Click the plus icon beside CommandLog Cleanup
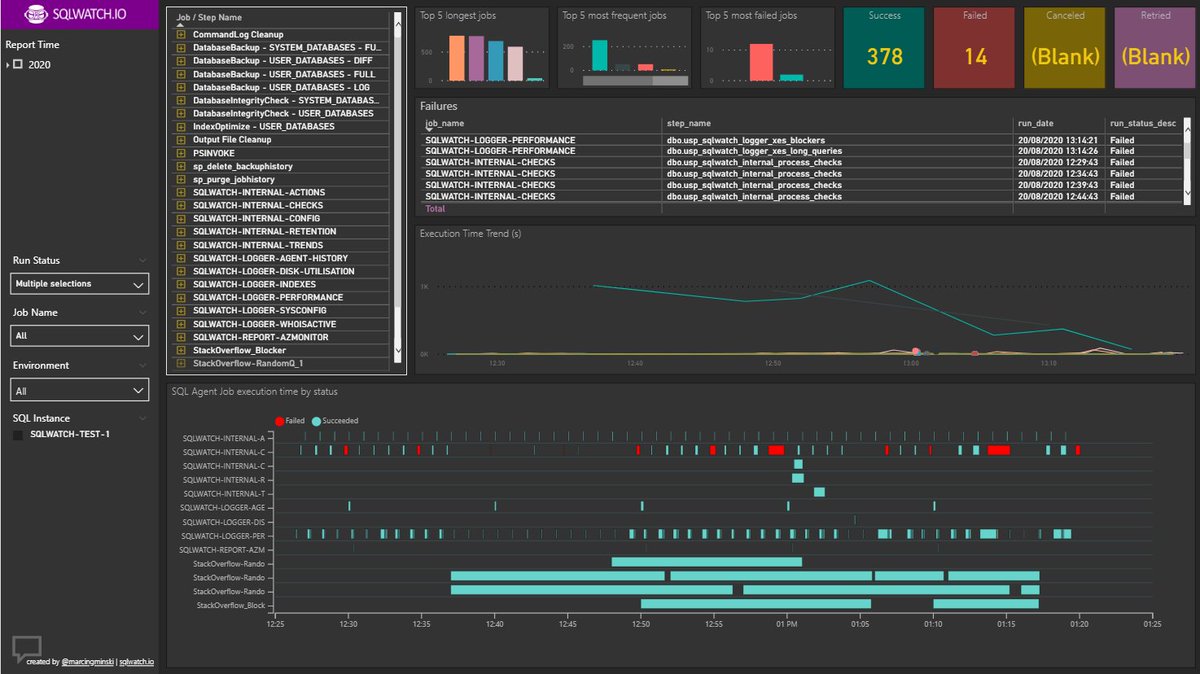This screenshot has height=674, width=1200. pos(181,34)
